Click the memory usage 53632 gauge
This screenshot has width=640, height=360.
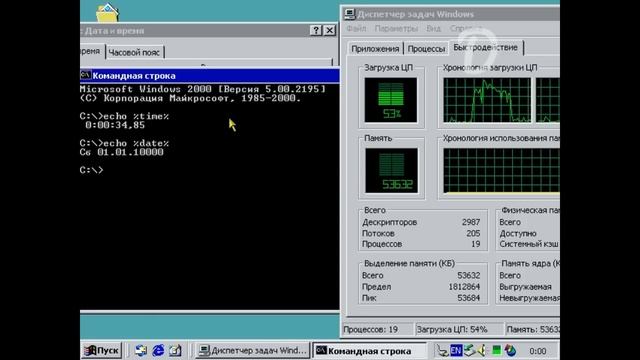click(391, 171)
